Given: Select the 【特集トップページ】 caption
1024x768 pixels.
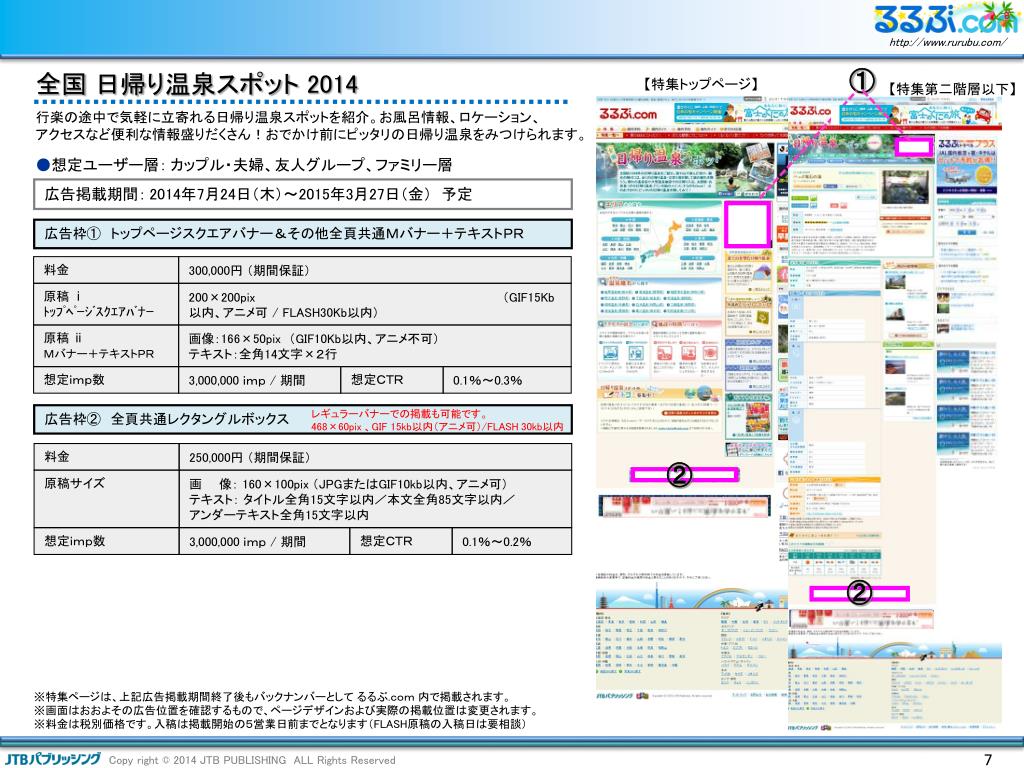Looking at the screenshot, I should [700, 84].
